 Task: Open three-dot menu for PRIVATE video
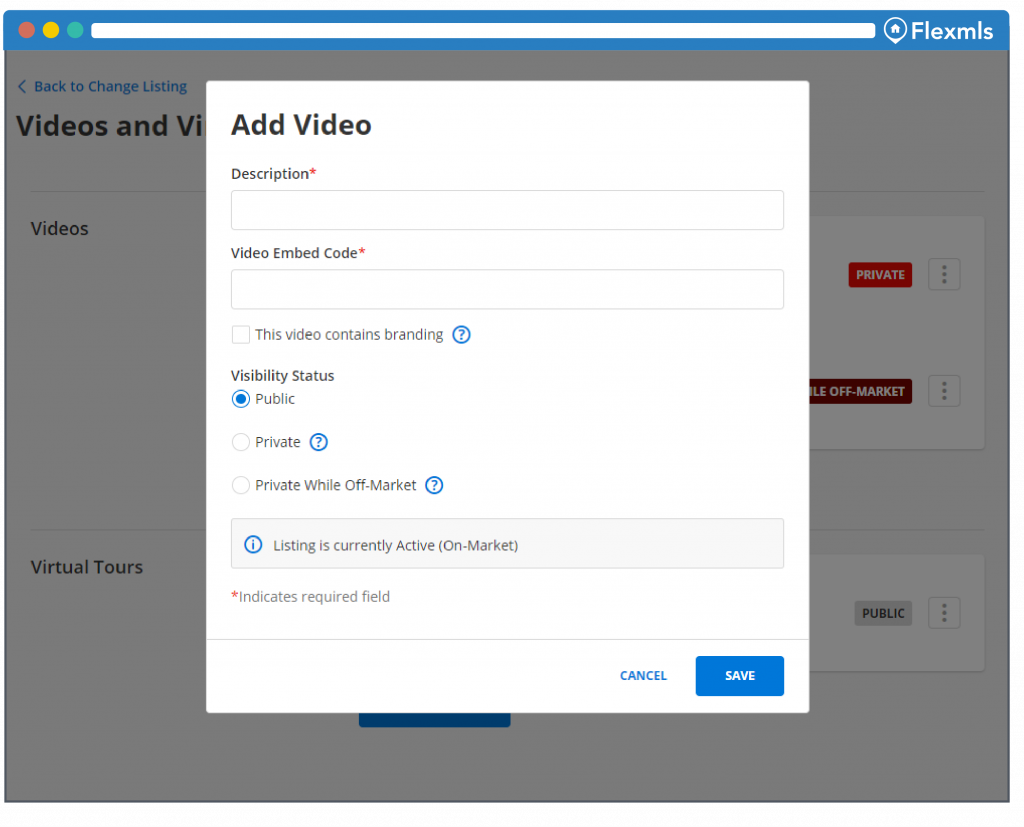click(944, 274)
